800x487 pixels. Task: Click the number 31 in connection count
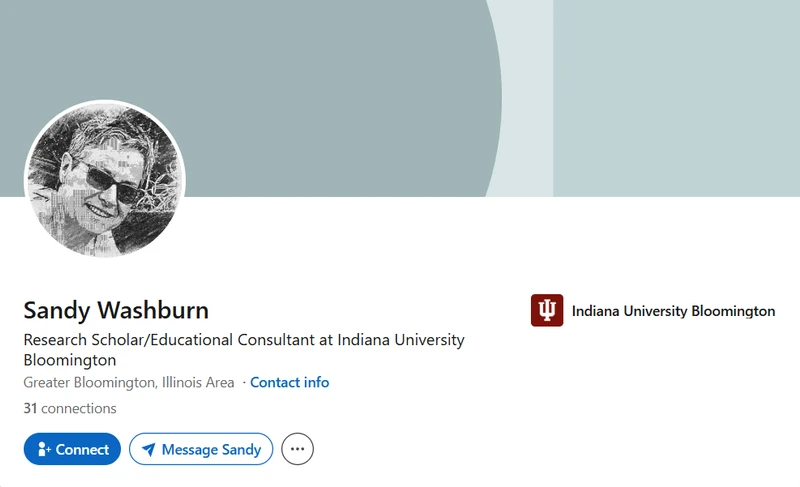click(30, 408)
